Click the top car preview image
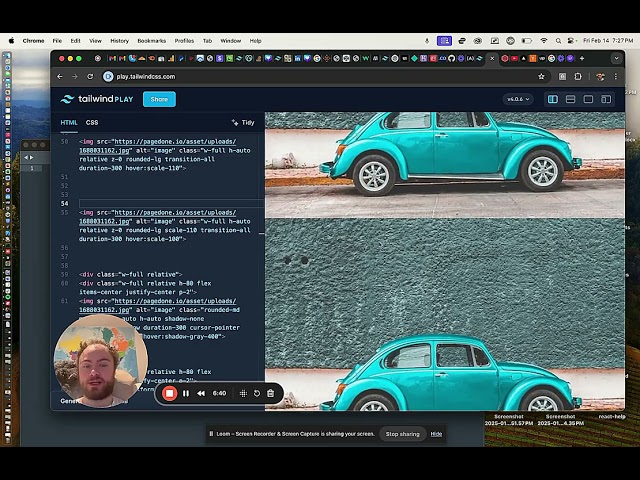Image resolution: width=640 pixels, height=480 pixels. 445,165
